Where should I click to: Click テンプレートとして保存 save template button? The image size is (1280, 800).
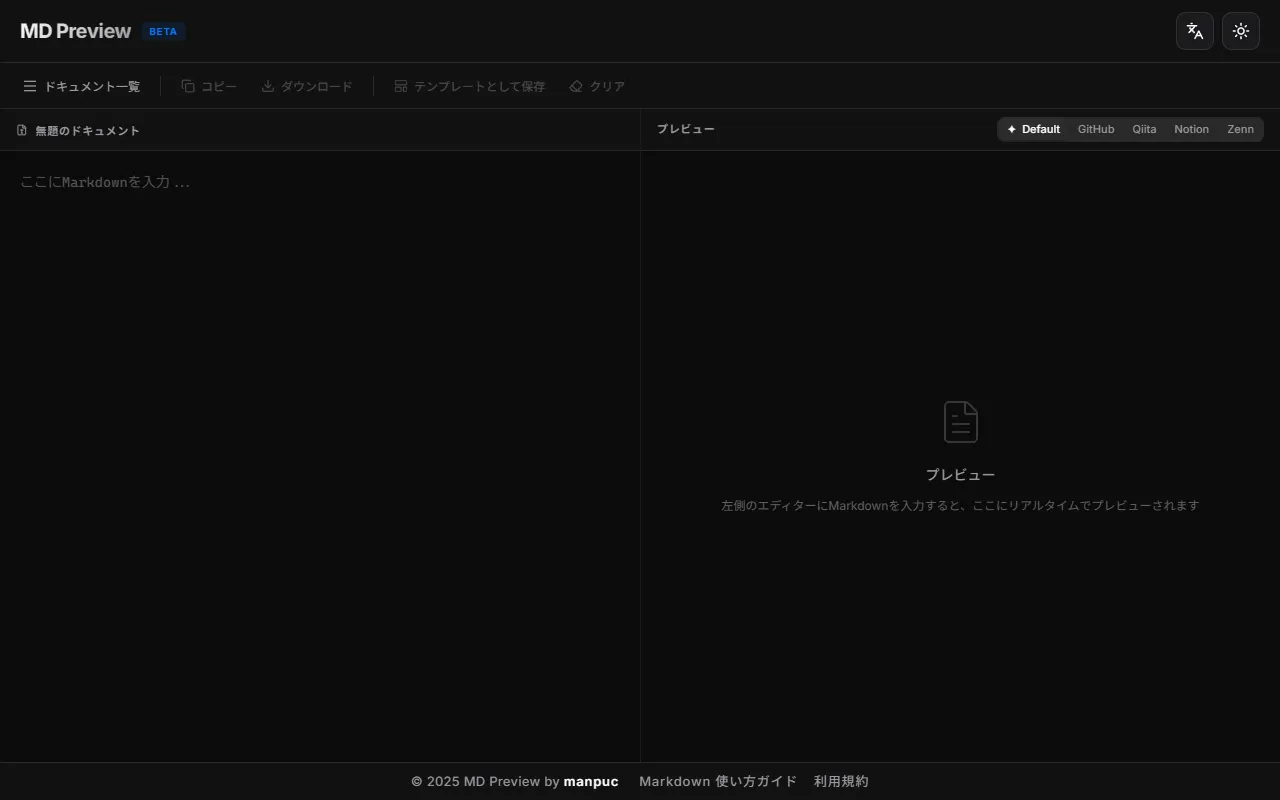click(x=470, y=86)
